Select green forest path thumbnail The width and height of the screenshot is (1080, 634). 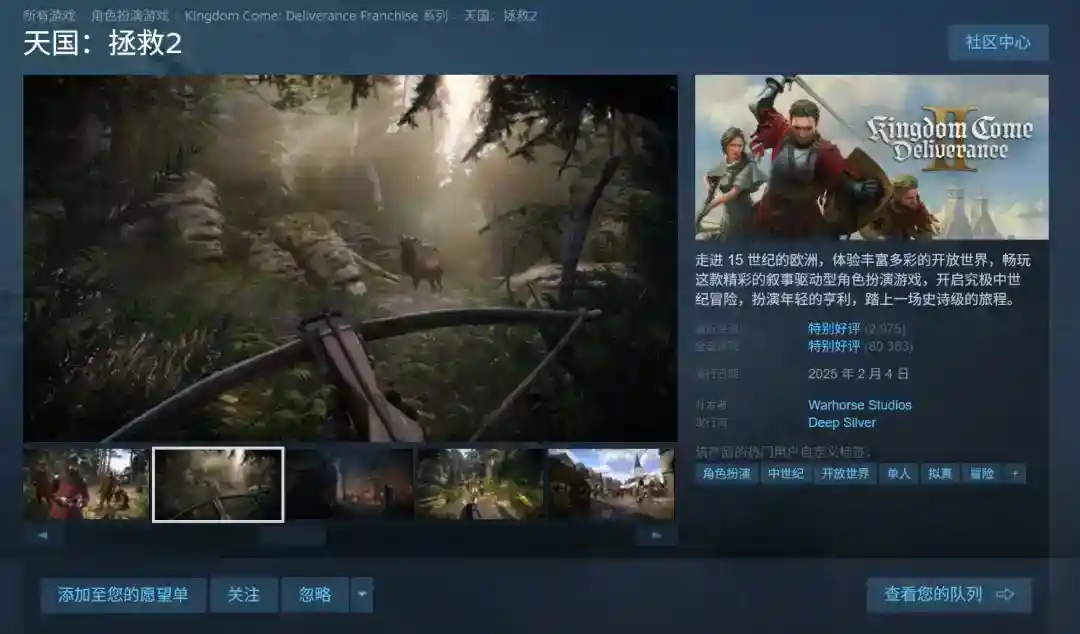pyautogui.click(x=480, y=484)
